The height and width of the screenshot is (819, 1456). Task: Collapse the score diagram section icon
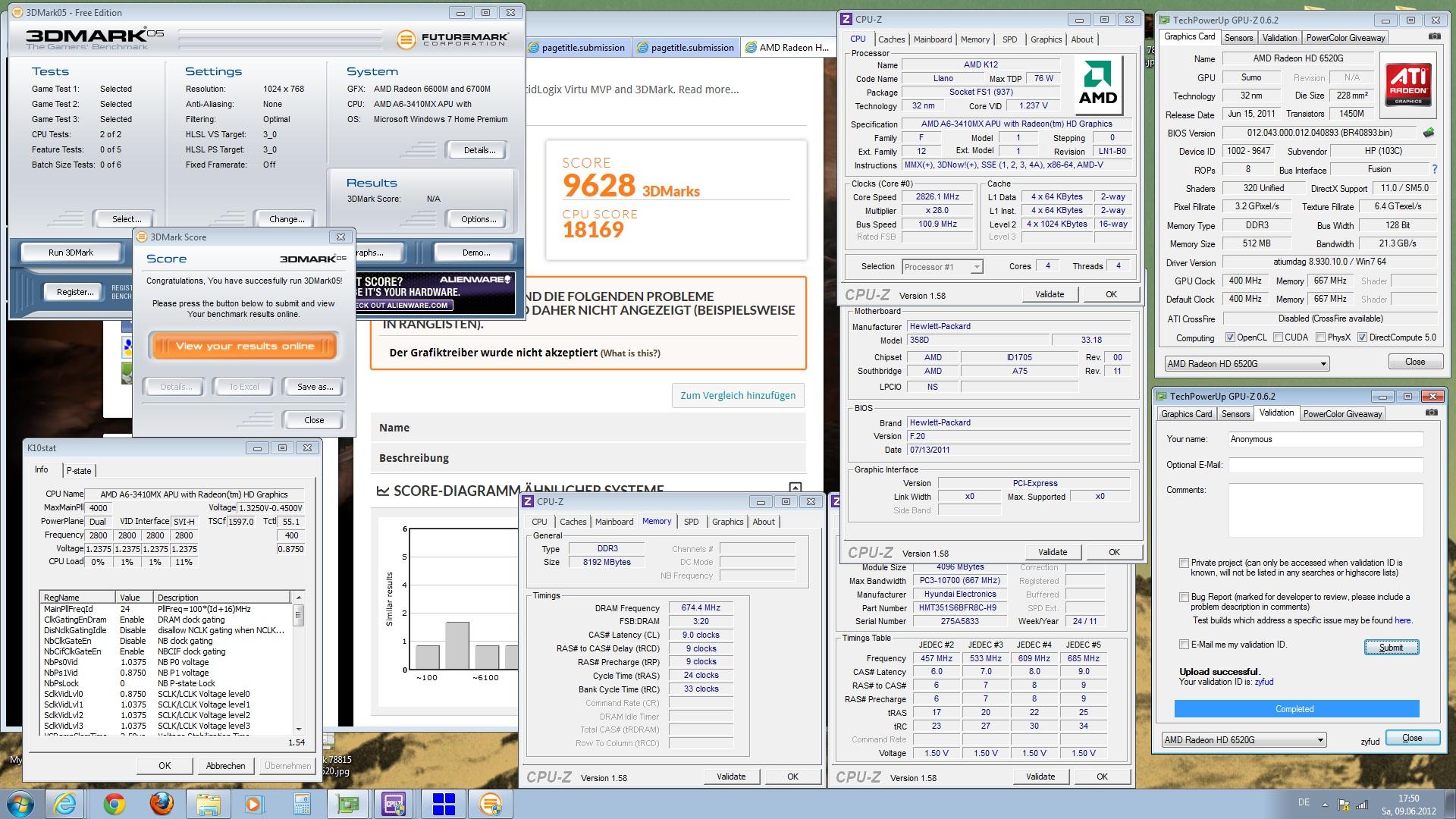[795, 488]
